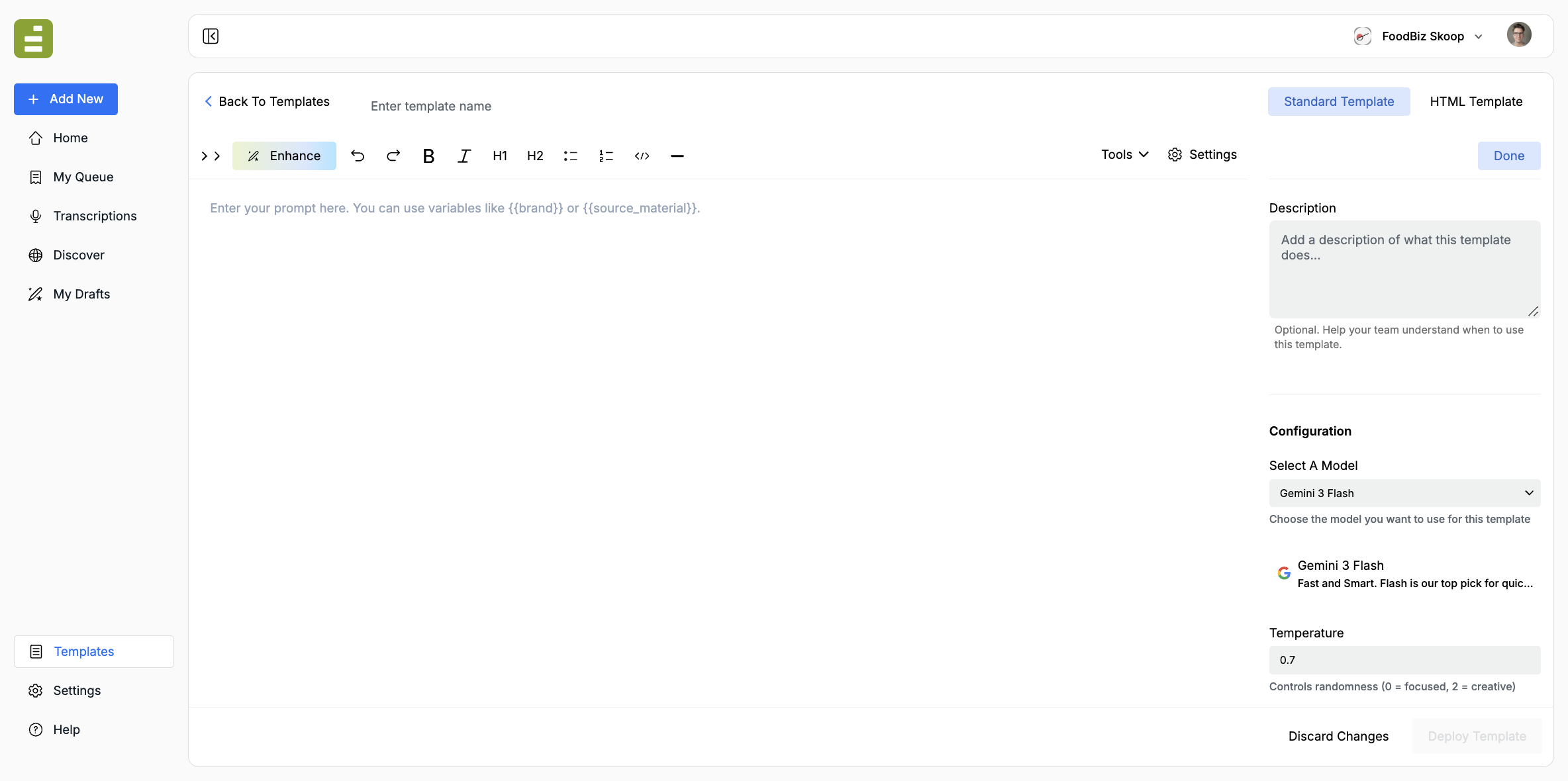The image size is (1568, 781).
Task: Collapse the sidebar panel icon
Action: click(x=211, y=36)
